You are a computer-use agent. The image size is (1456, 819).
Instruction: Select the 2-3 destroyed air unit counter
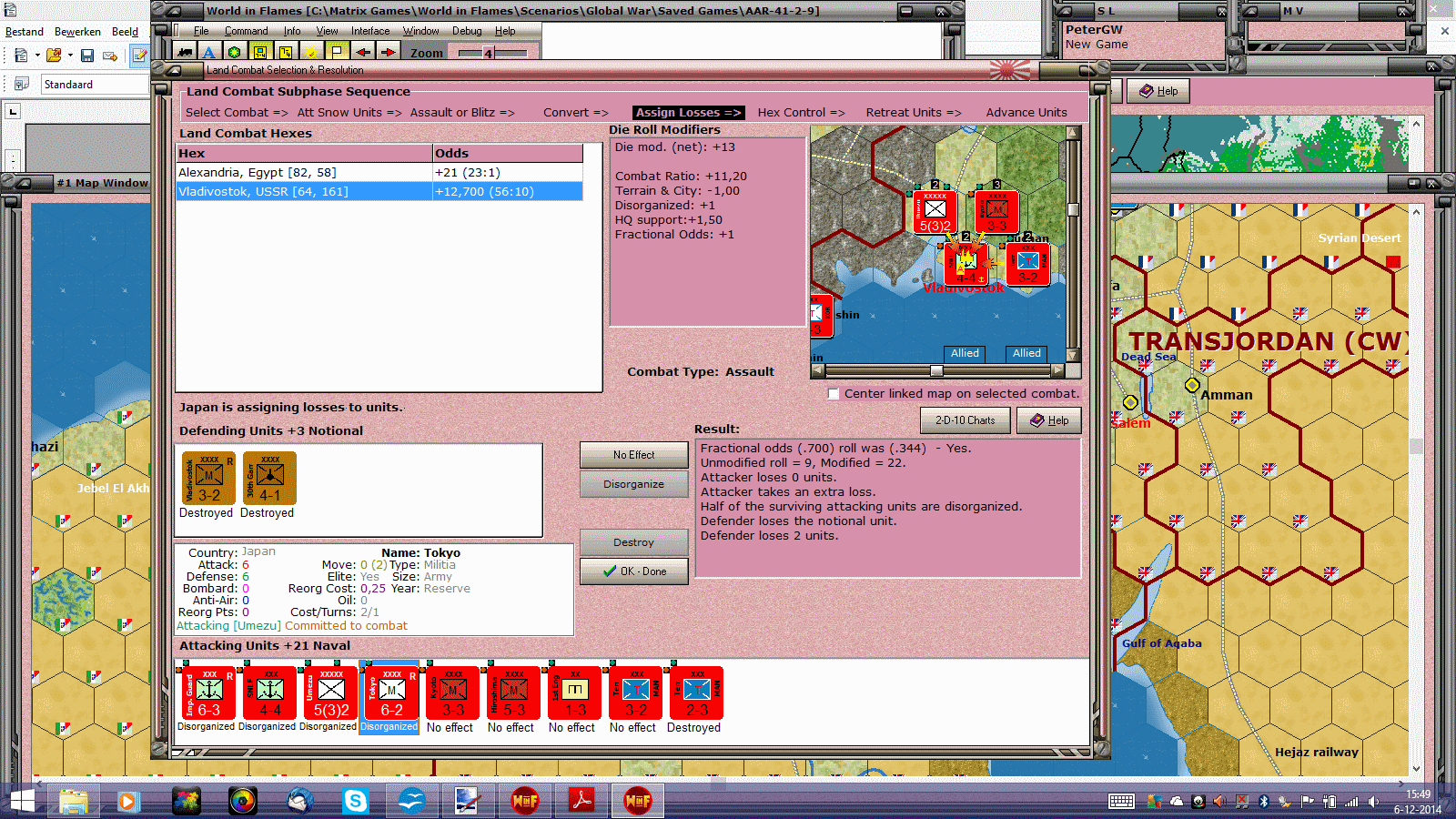click(x=696, y=693)
